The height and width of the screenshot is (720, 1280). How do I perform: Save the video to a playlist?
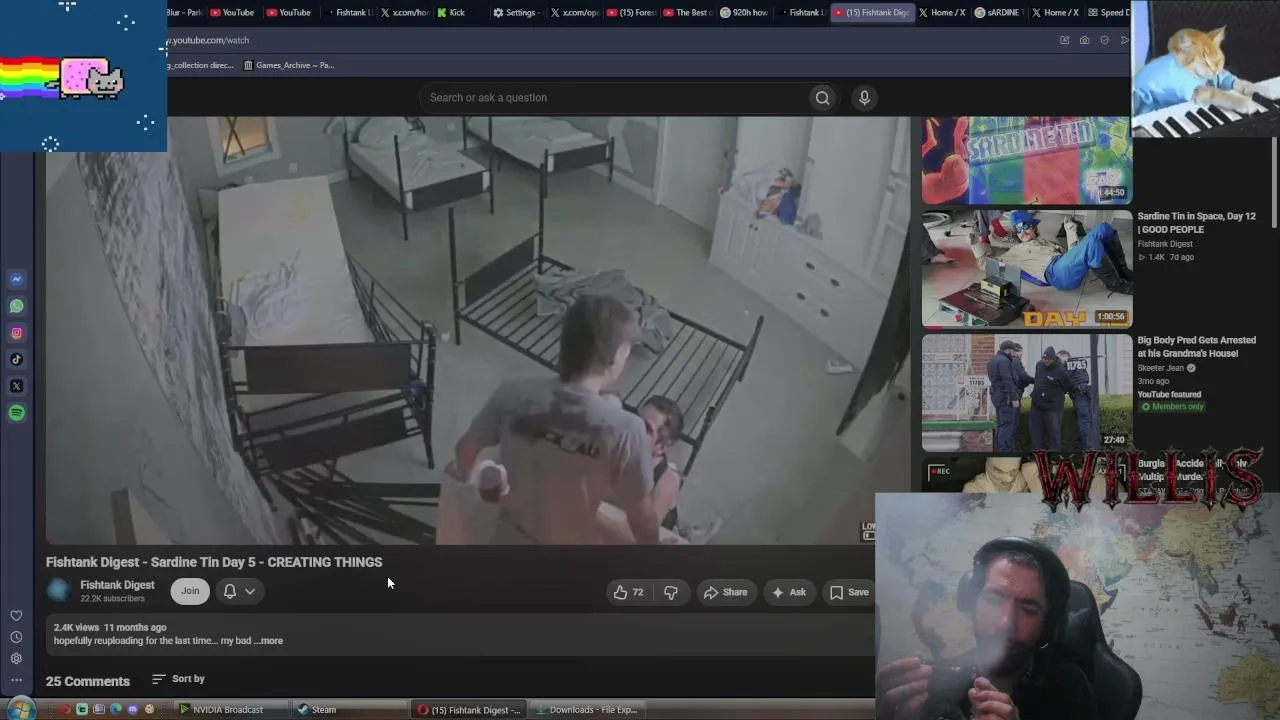[849, 592]
